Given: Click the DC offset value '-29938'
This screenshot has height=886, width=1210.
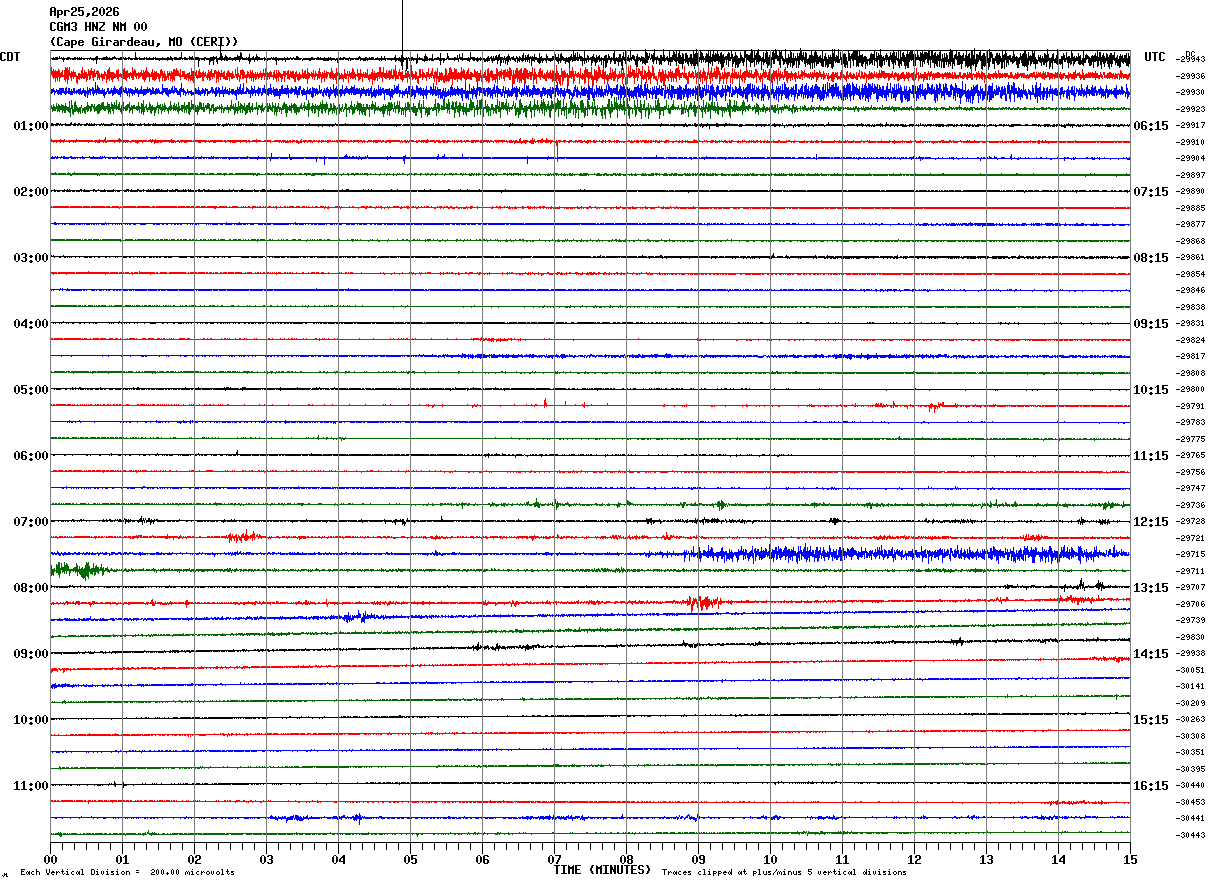Looking at the screenshot, I should coord(1191,654).
